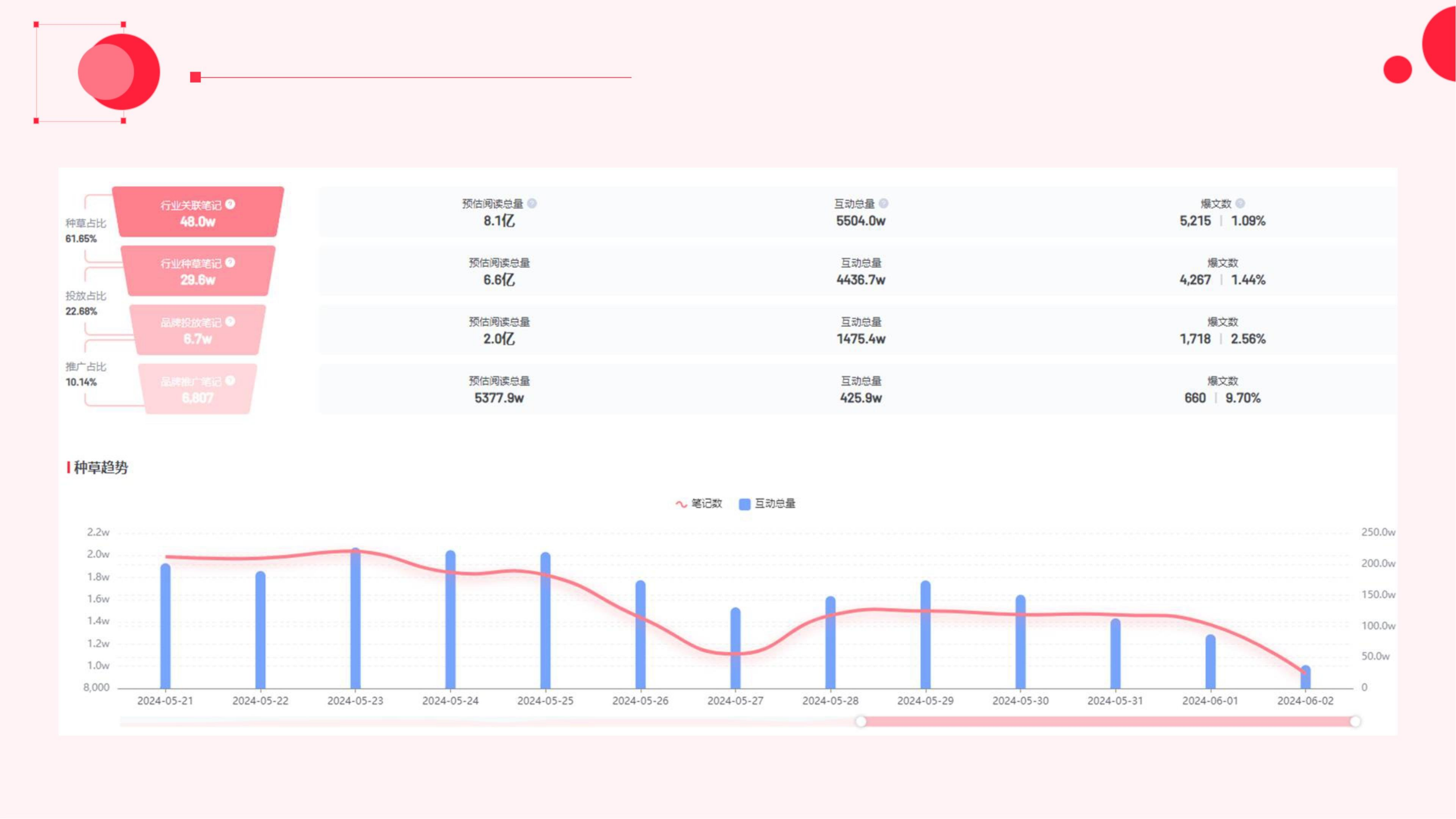Click help icon beside 品牌推广笔记
This screenshot has height=819, width=1456.
coord(230,381)
